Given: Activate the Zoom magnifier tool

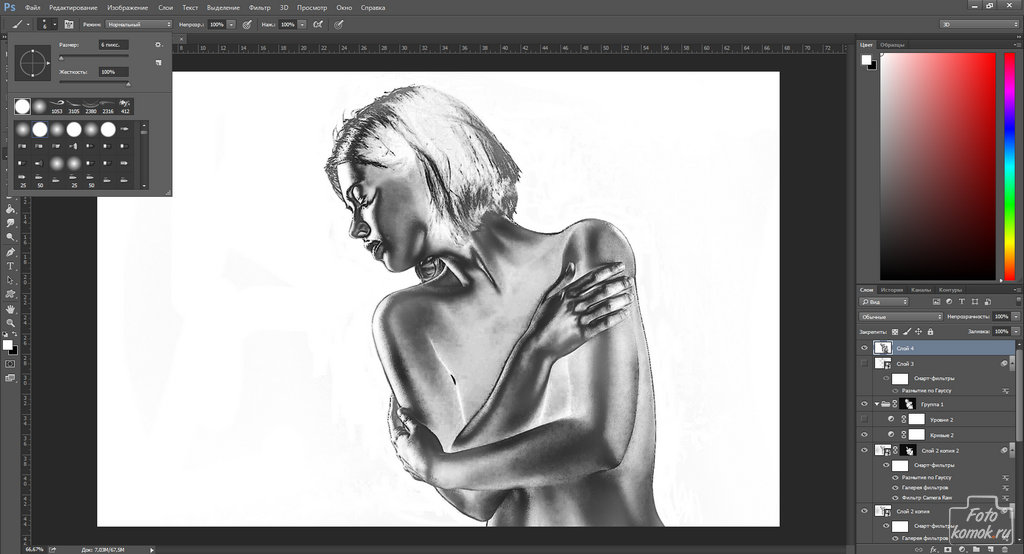Looking at the screenshot, I should (x=10, y=323).
